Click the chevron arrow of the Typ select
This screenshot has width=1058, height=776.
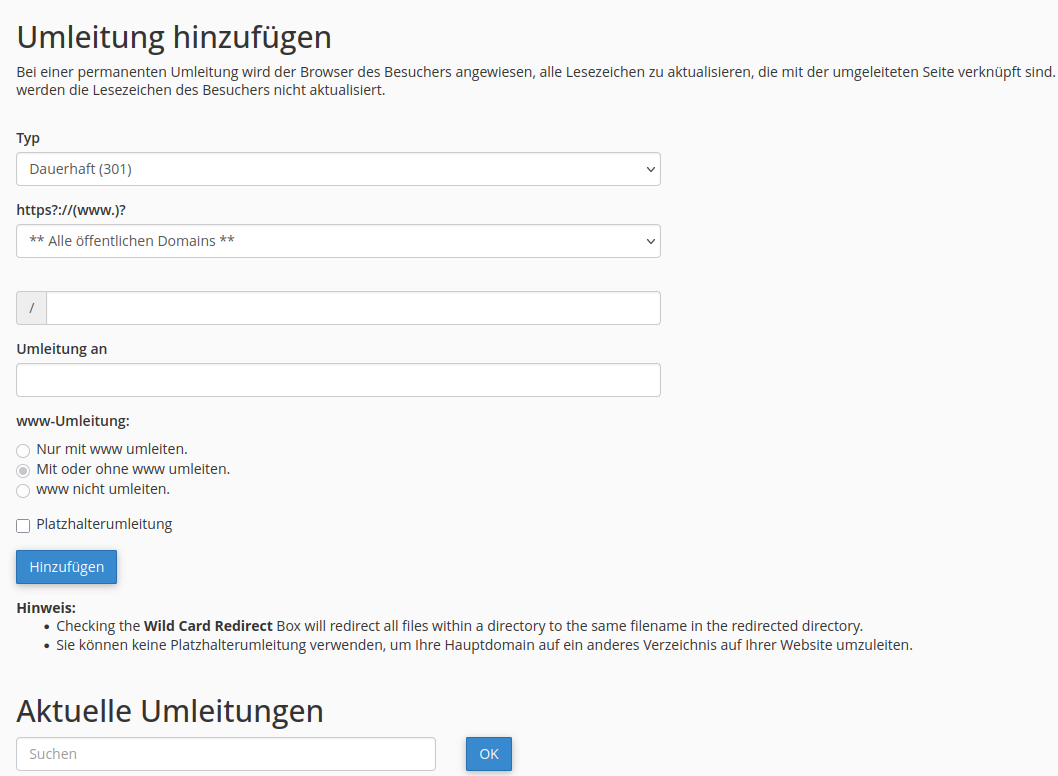(x=651, y=169)
